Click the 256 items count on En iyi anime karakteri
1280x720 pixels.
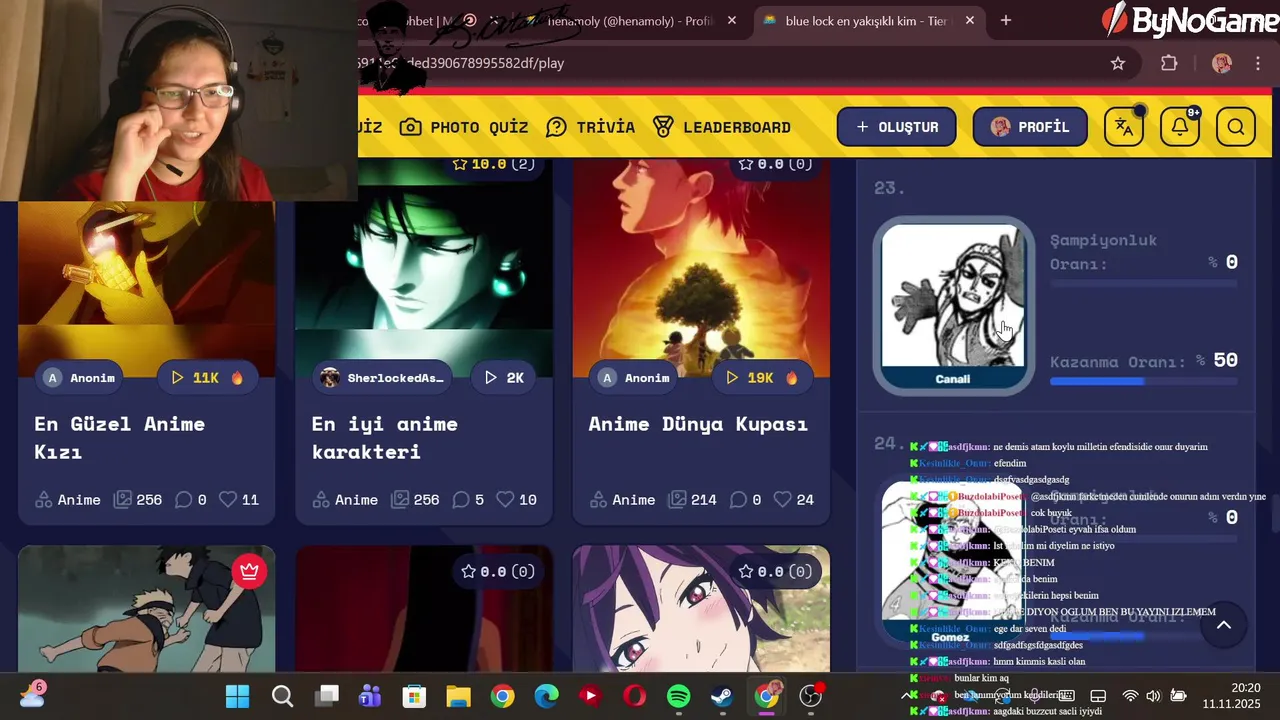click(x=416, y=499)
